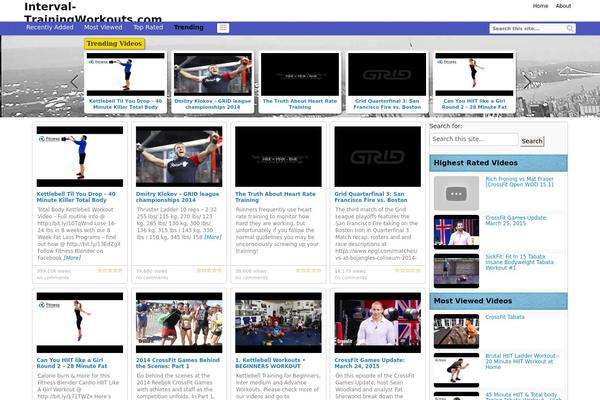Image resolution: width=600 pixels, height=400 pixels.
Task: Rate Grid Quarterfinal 3 video using stars
Action: [x=408, y=270]
